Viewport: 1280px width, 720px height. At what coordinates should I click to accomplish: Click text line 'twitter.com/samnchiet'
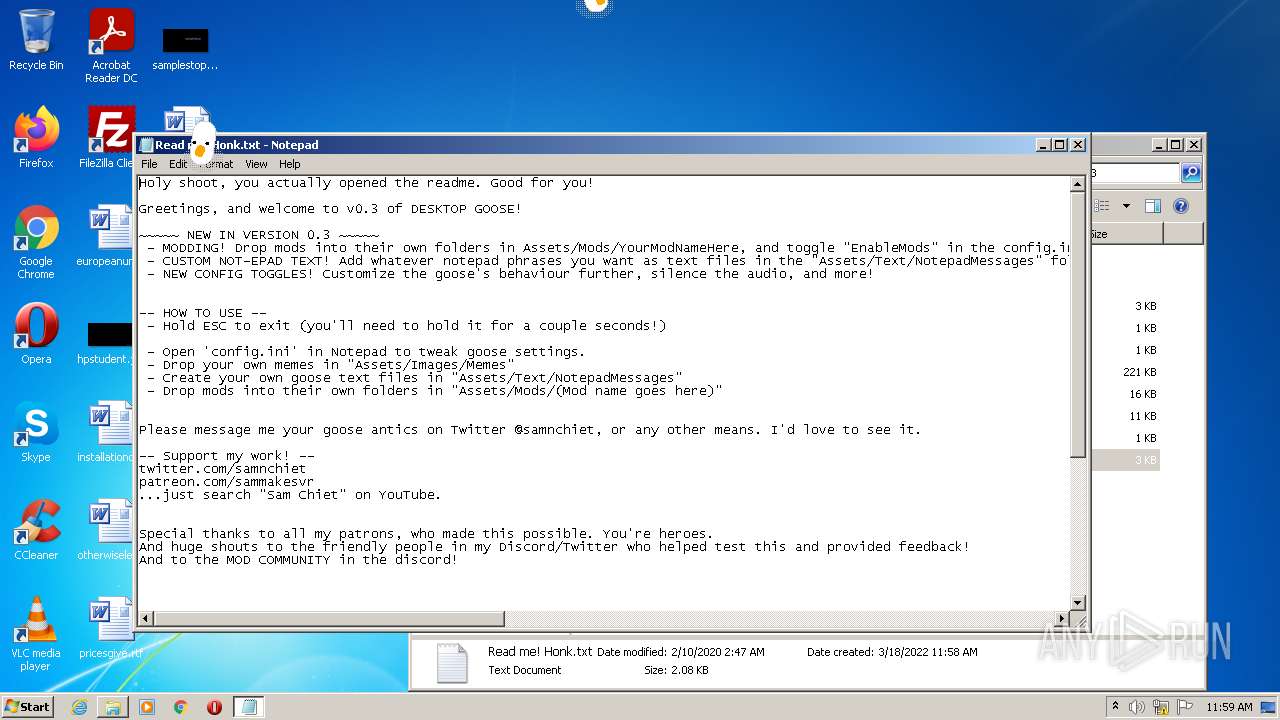(223, 469)
